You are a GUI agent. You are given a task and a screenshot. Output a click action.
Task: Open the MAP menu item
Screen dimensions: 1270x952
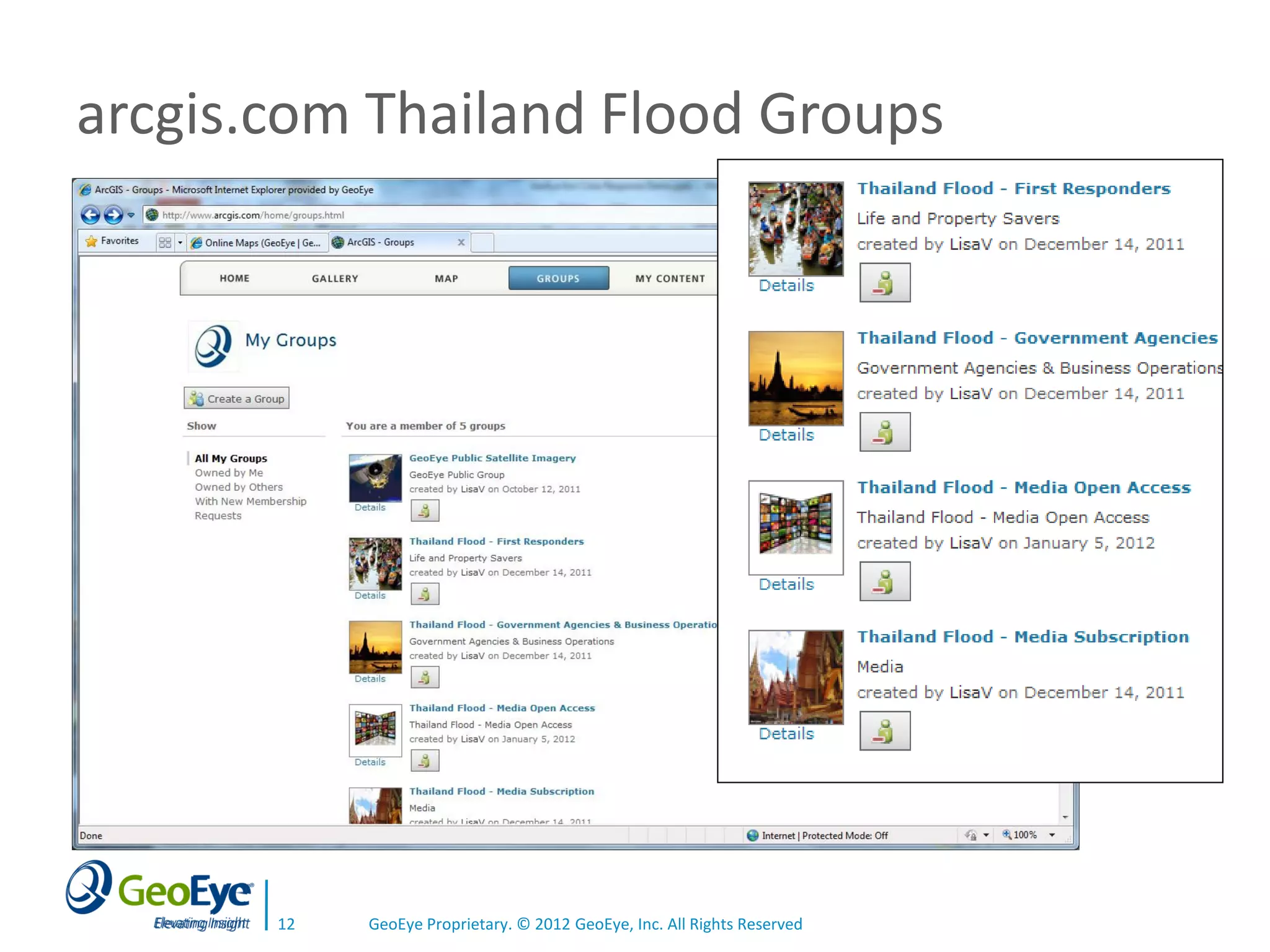pos(446,278)
